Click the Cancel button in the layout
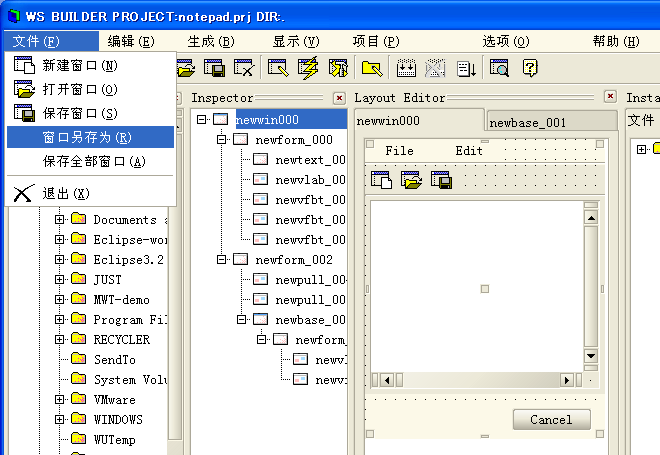Image resolution: width=660 pixels, height=455 pixels. pos(551,420)
